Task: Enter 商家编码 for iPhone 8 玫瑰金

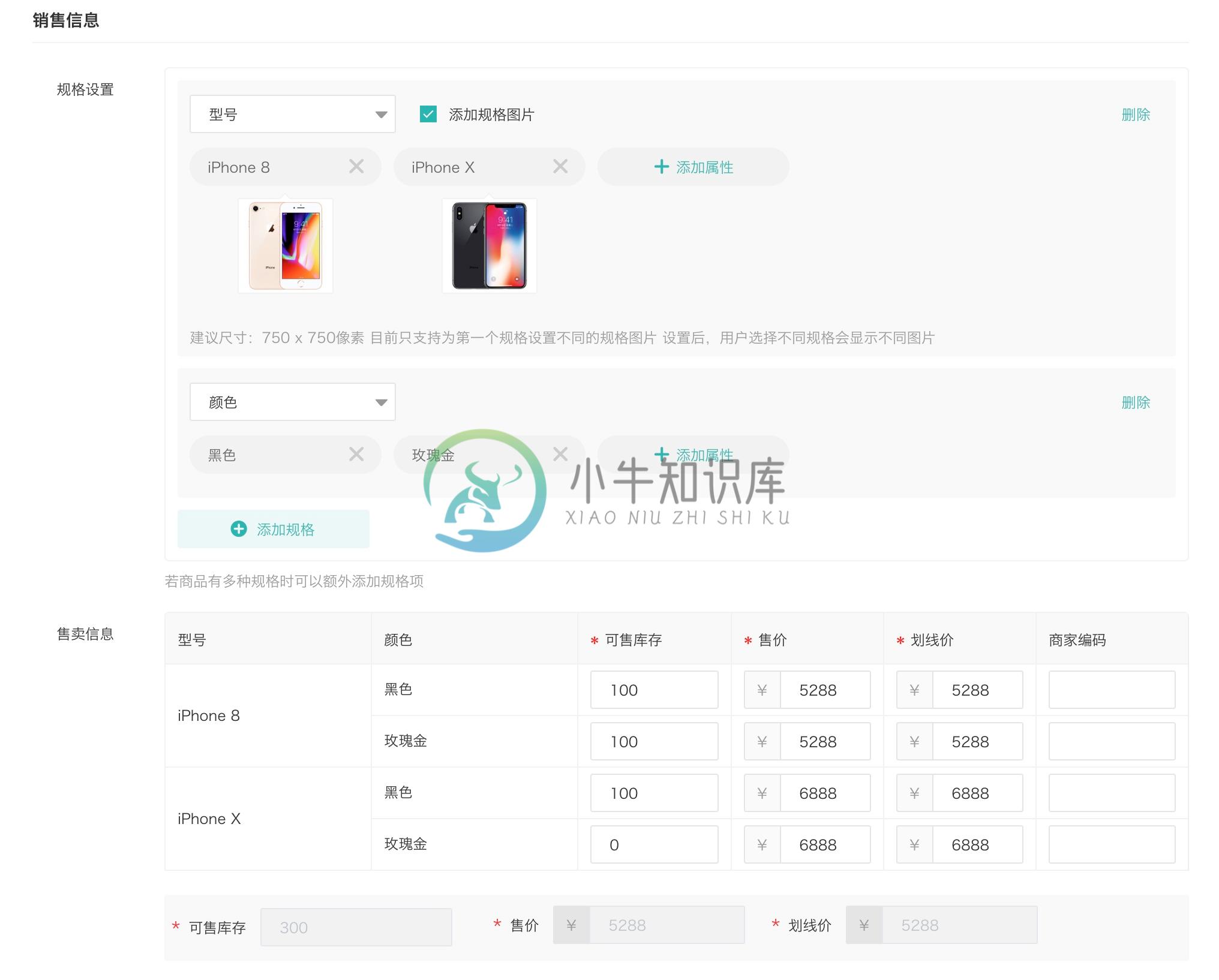Action: pos(1112,741)
